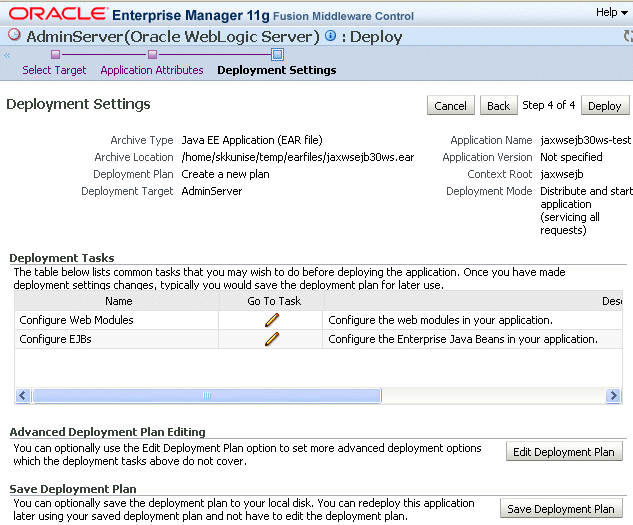Open the Help dropdown menu
The image size is (633, 525).
point(612,13)
